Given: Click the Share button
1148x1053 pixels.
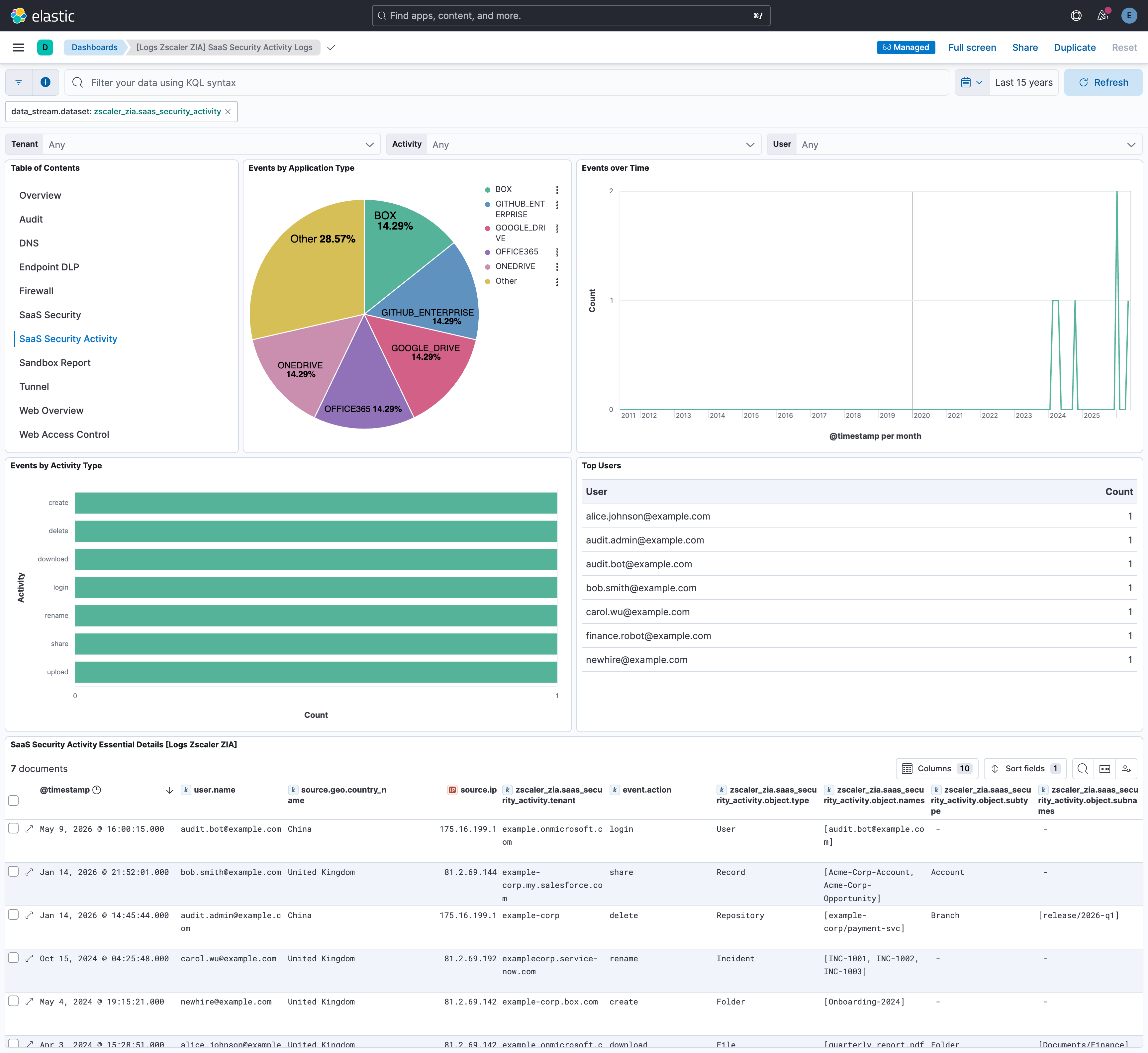Looking at the screenshot, I should pos(1024,47).
